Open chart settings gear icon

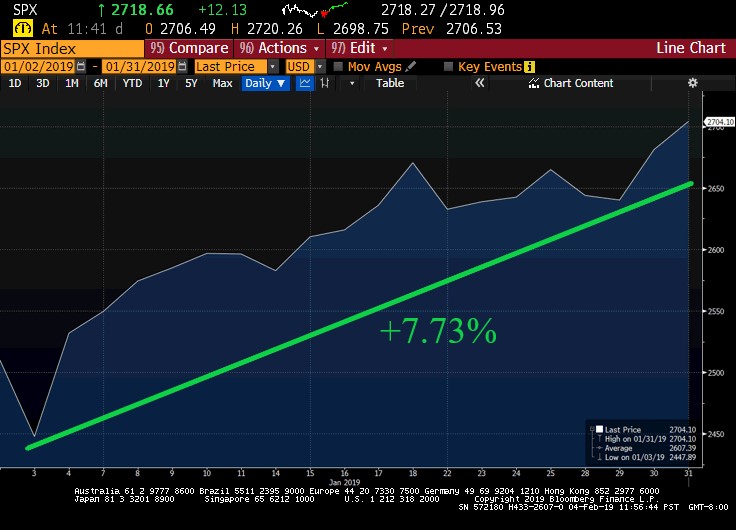pyautogui.click(x=692, y=83)
